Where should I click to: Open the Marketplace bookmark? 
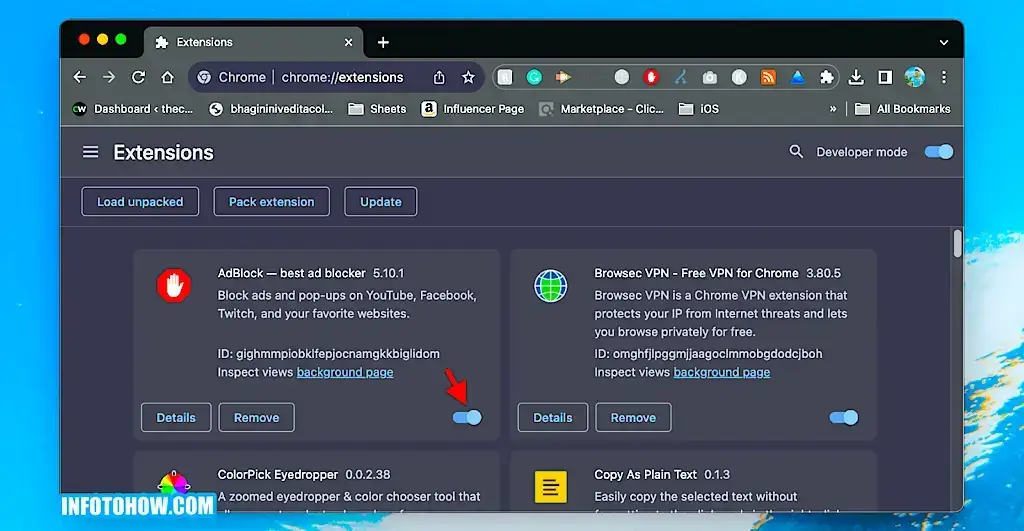[x=601, y=109]
